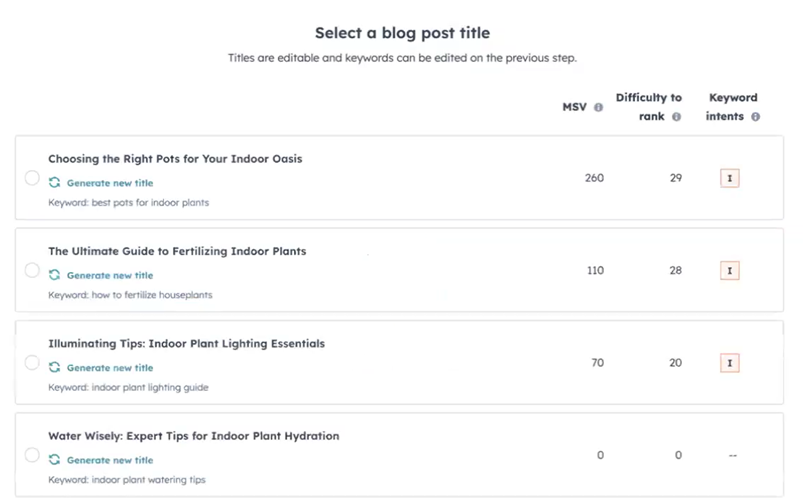Click the refresh icon beside the Water Wisely title
803x504 pixels.
click(55, 460)
